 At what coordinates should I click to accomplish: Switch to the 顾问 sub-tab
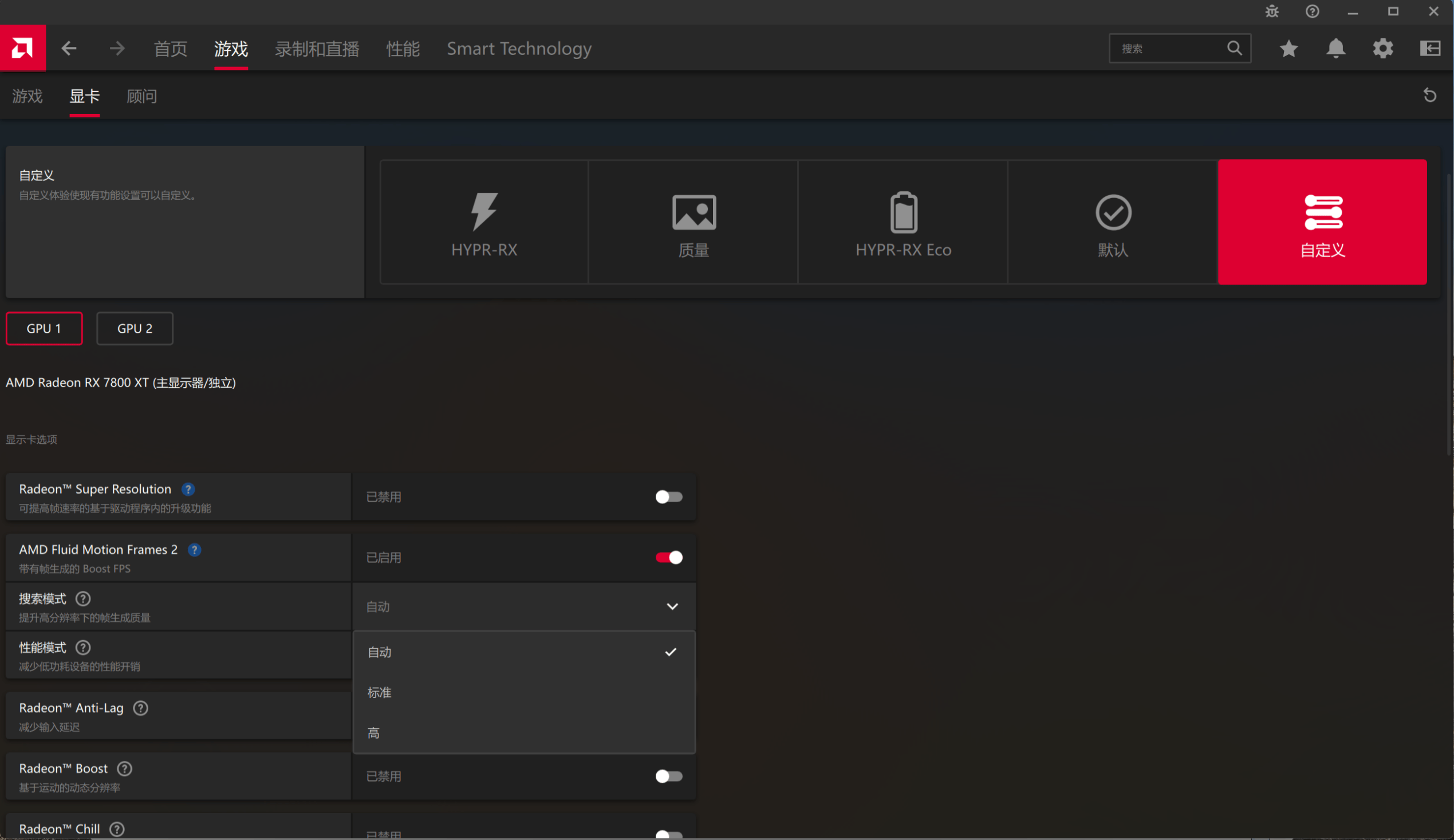click(x=142, y=96)
